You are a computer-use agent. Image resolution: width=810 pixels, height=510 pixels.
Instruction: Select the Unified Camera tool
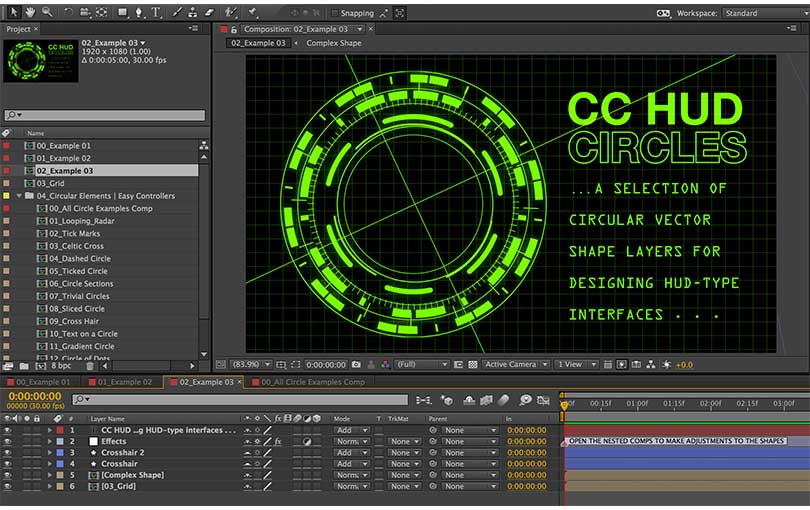coord(85,12)
